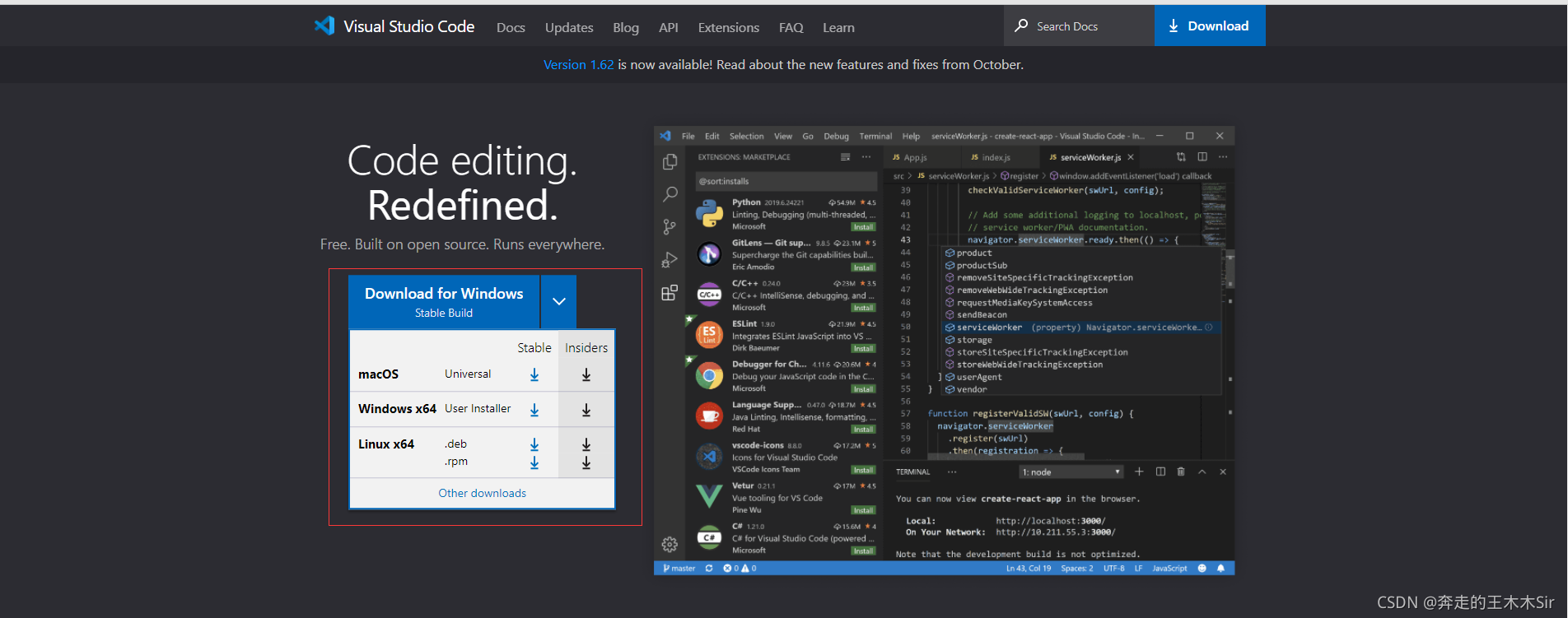Click the Vetur extension icon

point(709,496)
